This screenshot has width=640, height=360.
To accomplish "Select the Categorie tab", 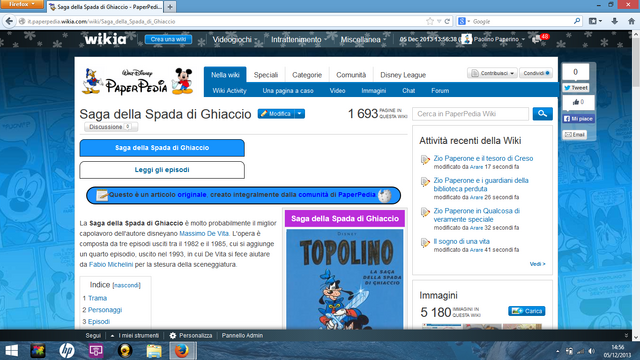I will click(x=307, y=75).
